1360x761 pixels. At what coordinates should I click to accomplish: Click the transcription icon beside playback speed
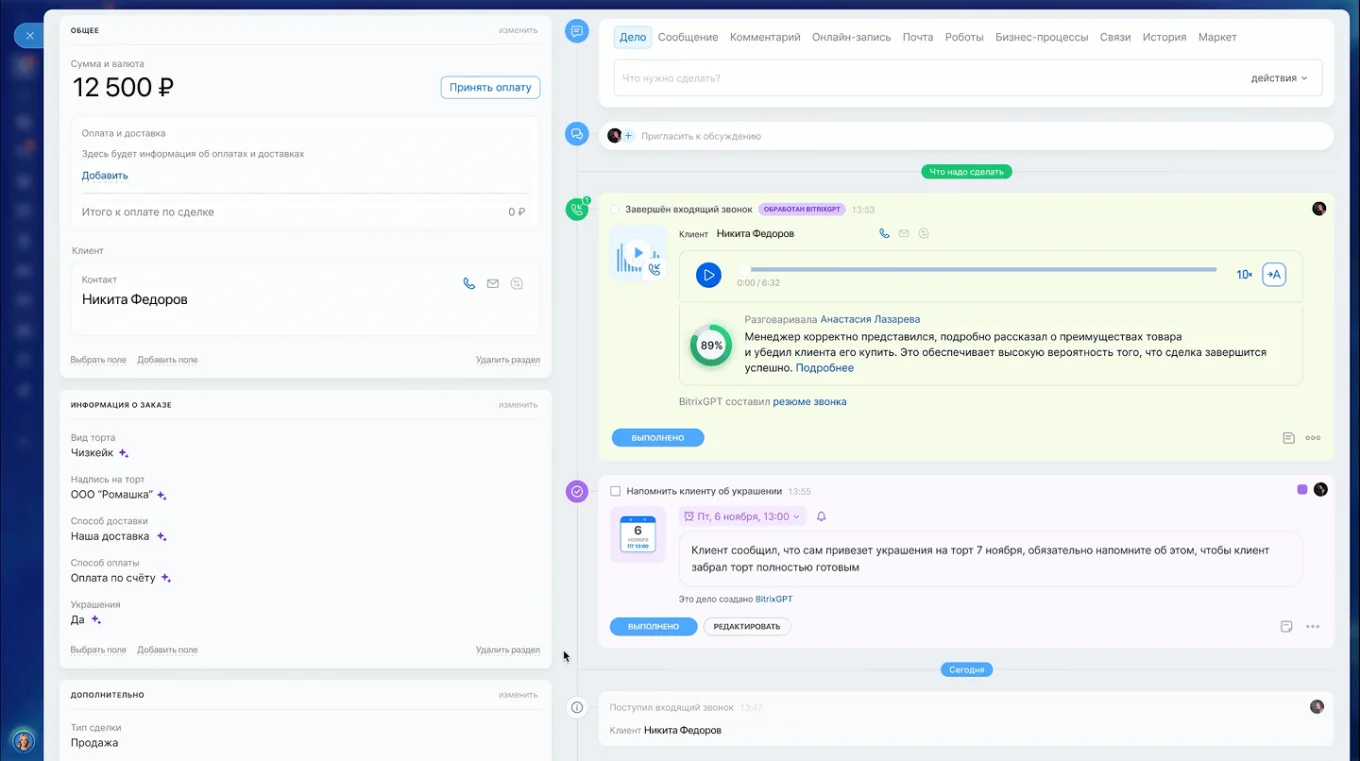[1273, 275]
